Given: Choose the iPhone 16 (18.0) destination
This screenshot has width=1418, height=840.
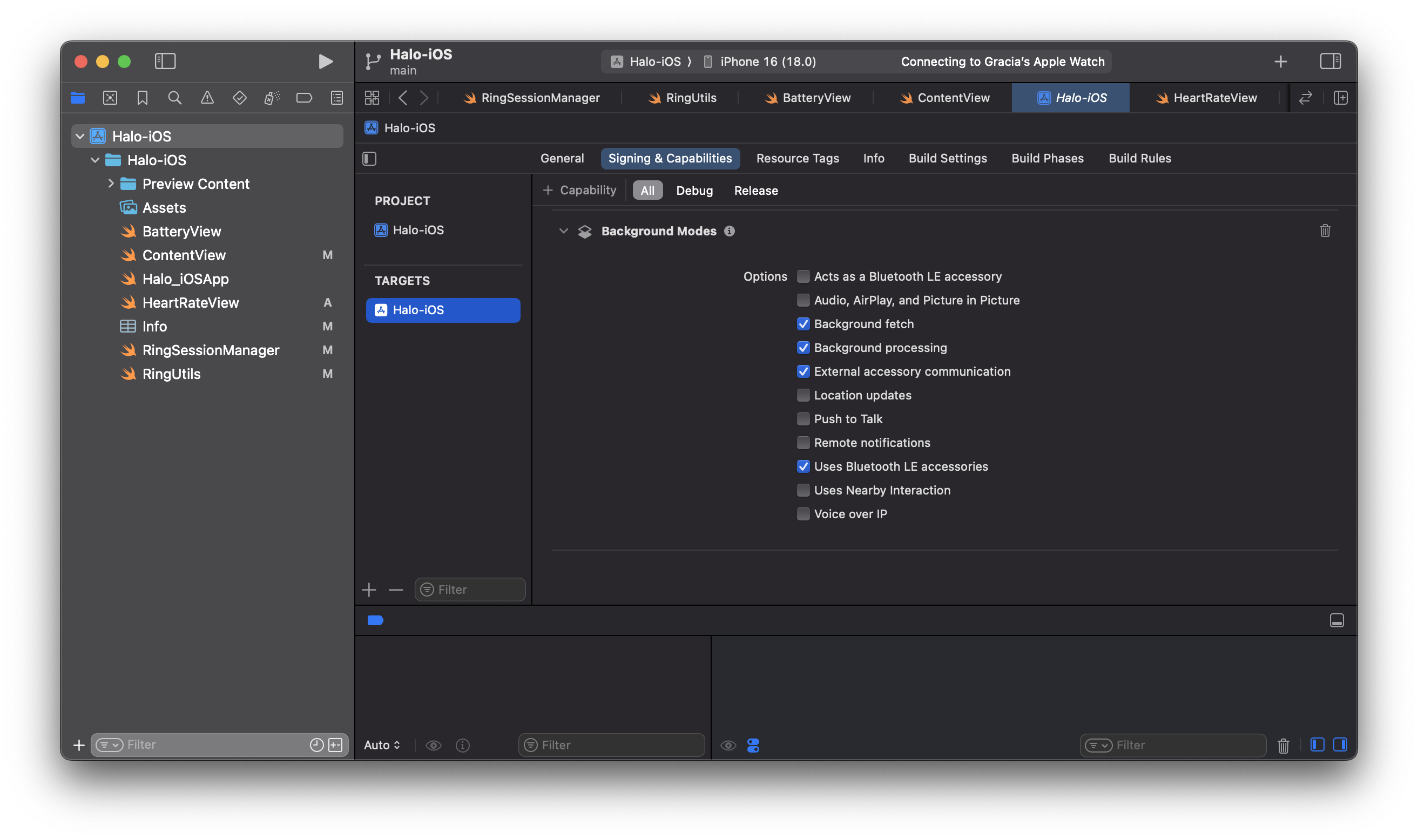Looking at the screenshot, I should point(760,62).
